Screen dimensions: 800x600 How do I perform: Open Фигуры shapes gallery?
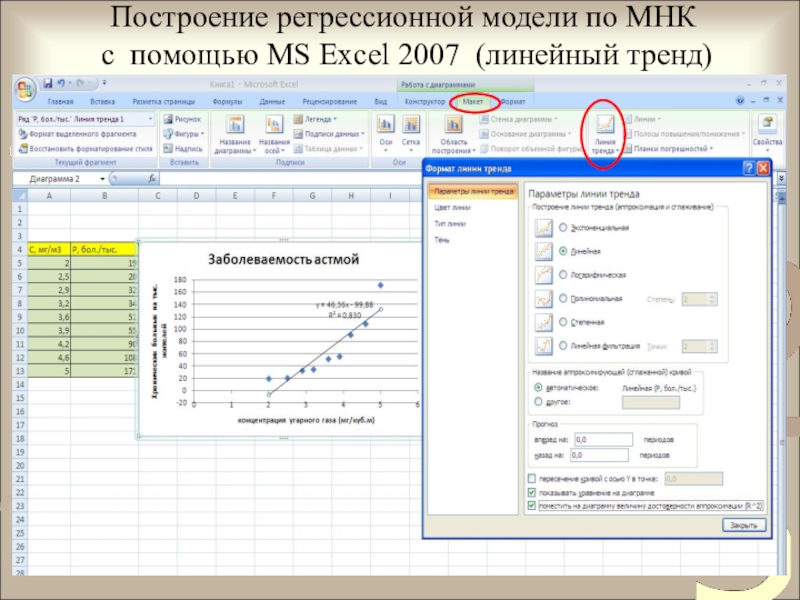(183, 134)
